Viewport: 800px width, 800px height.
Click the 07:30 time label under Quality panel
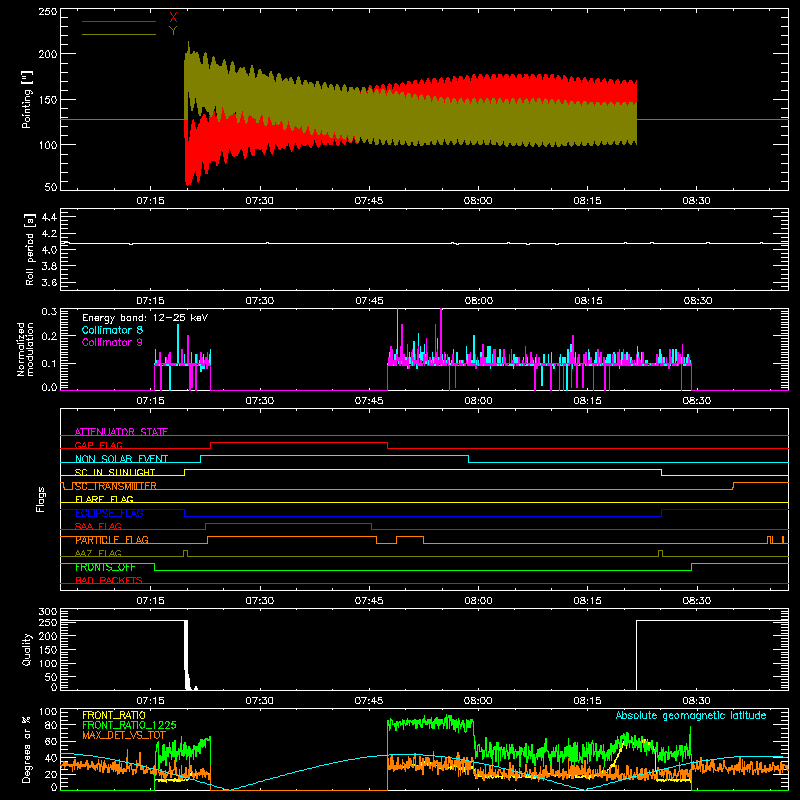tap(260, 701)
